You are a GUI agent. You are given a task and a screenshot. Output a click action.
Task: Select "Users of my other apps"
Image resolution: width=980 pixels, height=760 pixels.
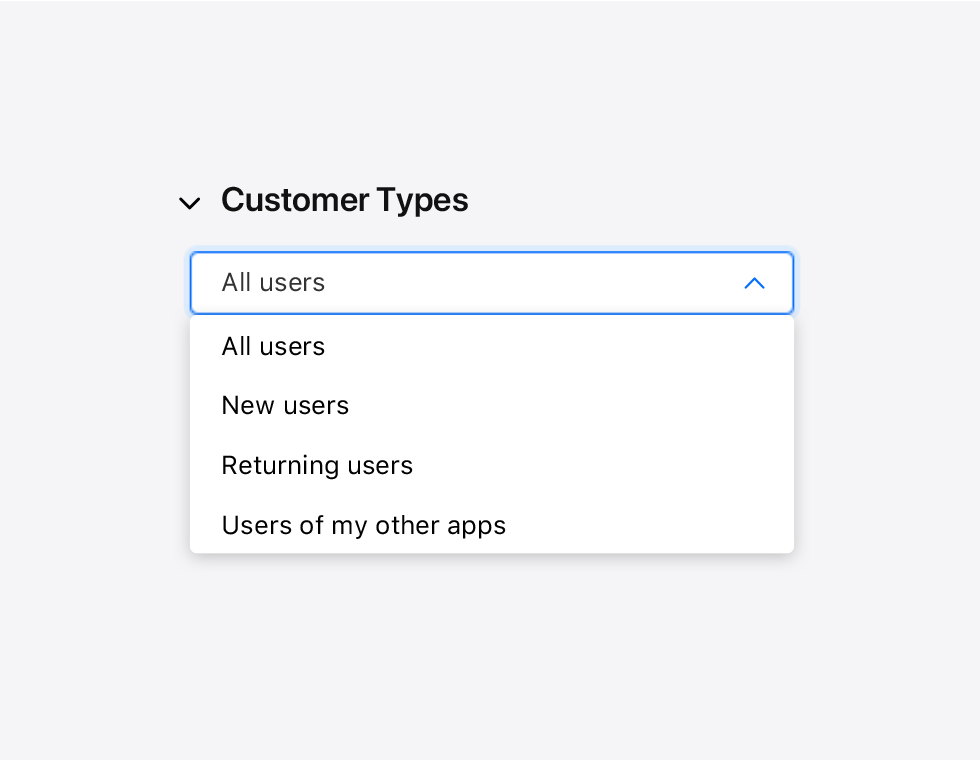click(363, 526)
